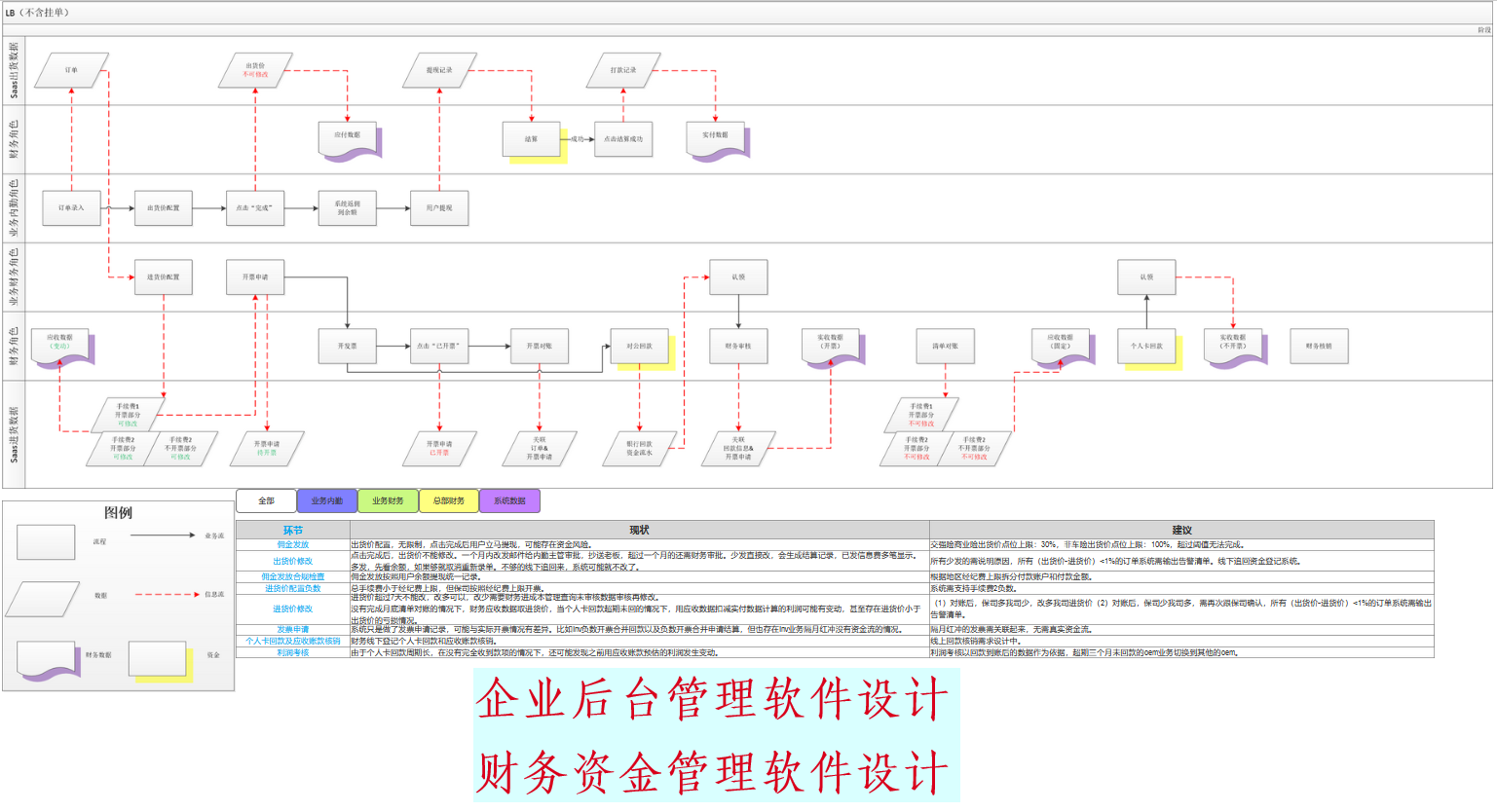Click the 出货价修改 table link
Screen dimensions: 1497x812
tap(292, 561)
